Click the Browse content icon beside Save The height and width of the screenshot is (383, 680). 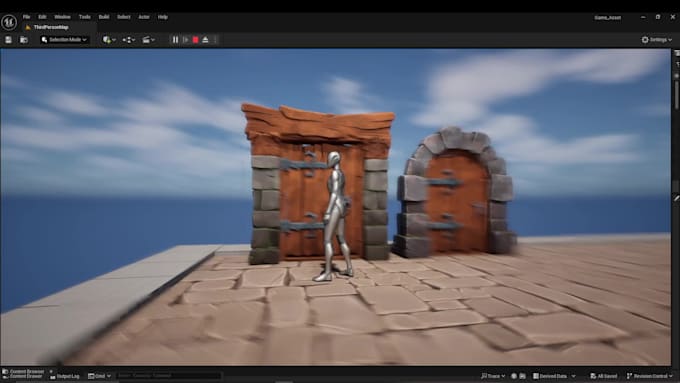(24, 40)
